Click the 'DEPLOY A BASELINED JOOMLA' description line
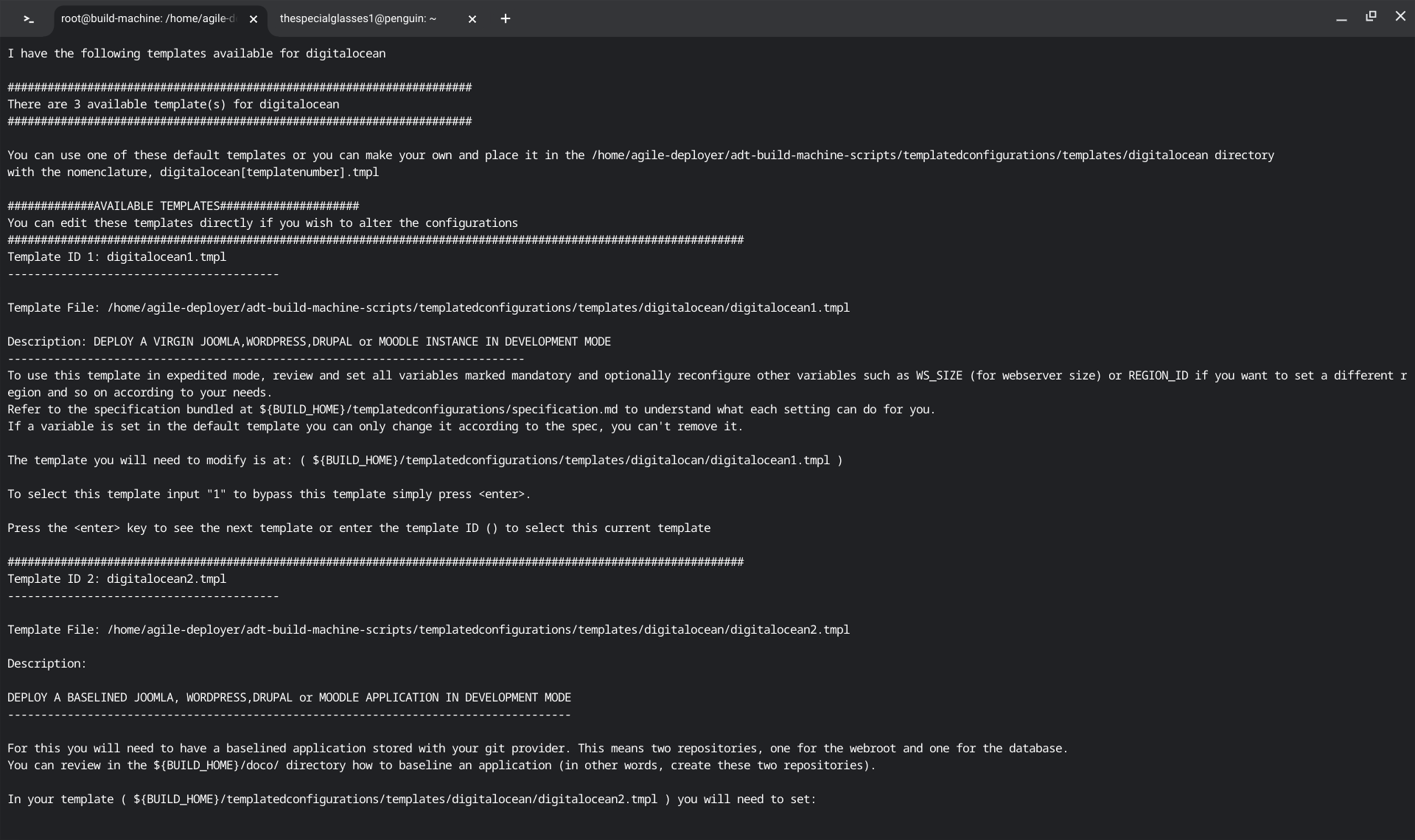Image resolution: width=1415 pixels, height=840 pixels. click(289, 698)
